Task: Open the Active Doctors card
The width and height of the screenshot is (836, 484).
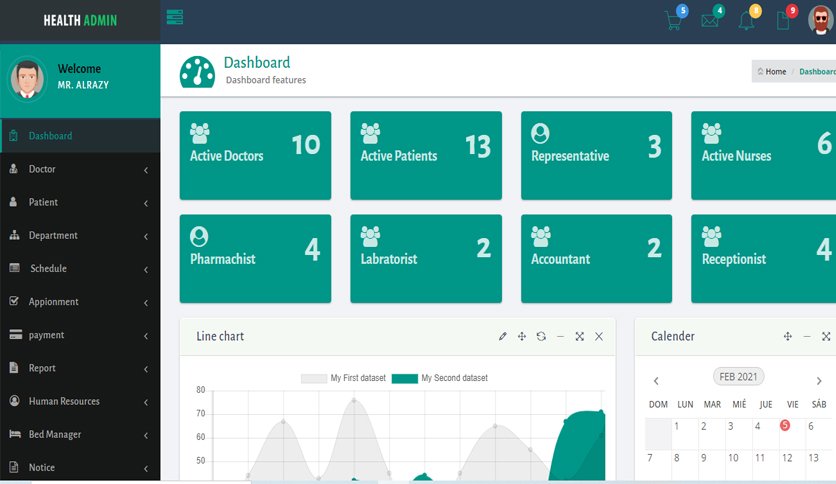Action: (x=255, y=156)
